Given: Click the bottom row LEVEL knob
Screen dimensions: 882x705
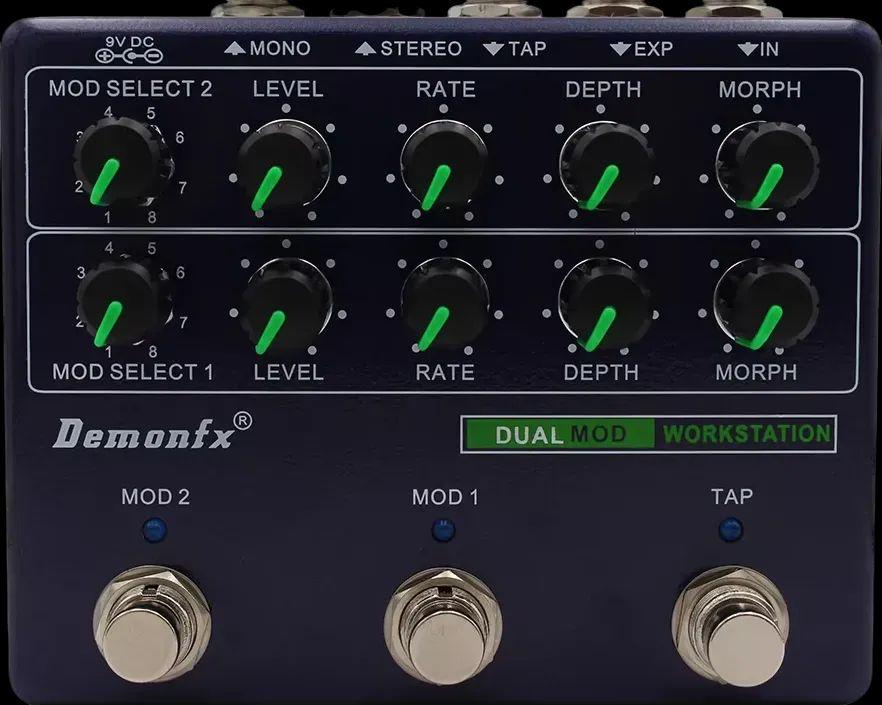Looking at the screenshot, I should tap(282, 305).
